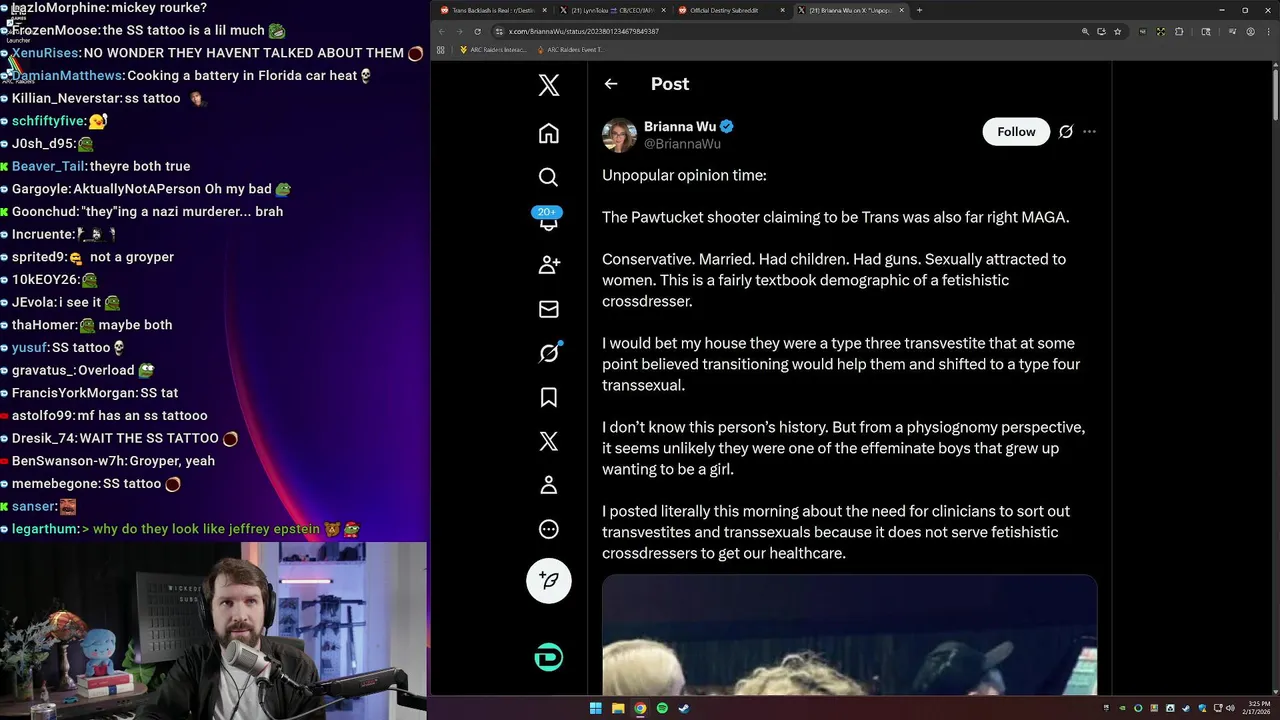Viewport: 1280px width, 720px height.
Task: Click chat username Beaver_Tail
Action: (48, 166)
